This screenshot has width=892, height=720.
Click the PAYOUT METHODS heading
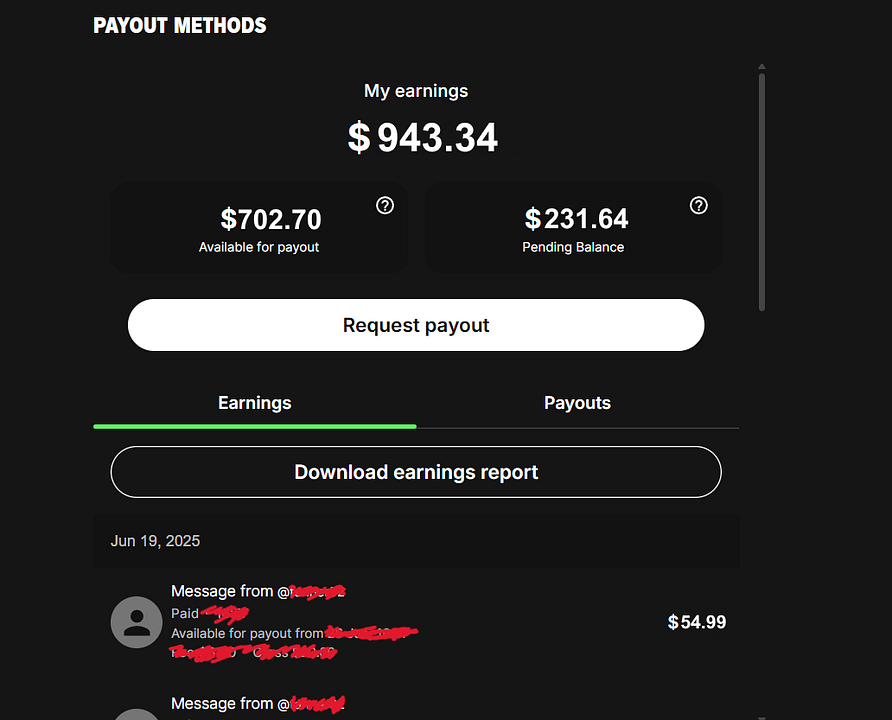pyautogui.click(x=180, y=26)
